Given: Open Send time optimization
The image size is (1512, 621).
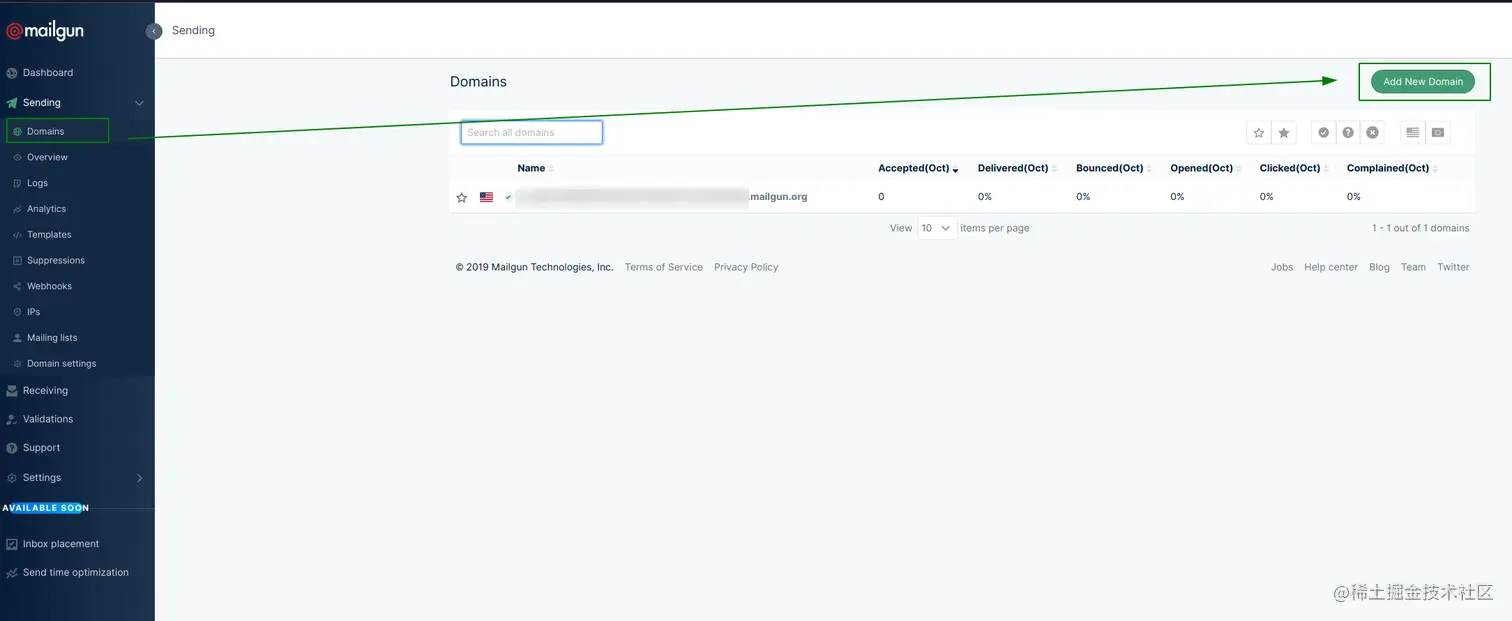Looking at the screenshot, I should (x=76, y=573).
